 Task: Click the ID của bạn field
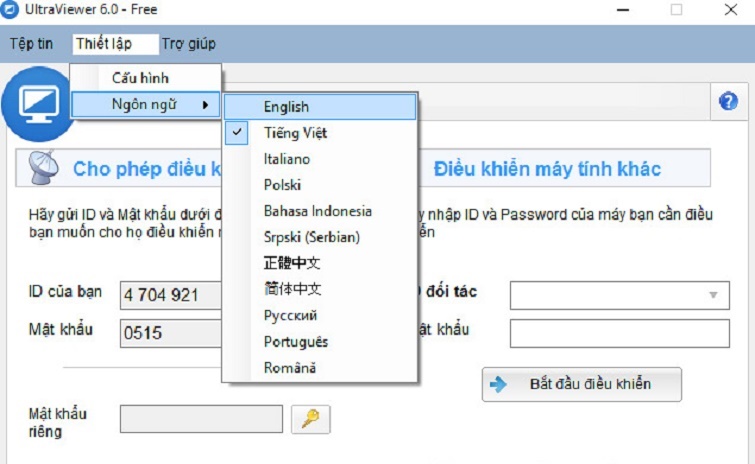pos(170,295)
